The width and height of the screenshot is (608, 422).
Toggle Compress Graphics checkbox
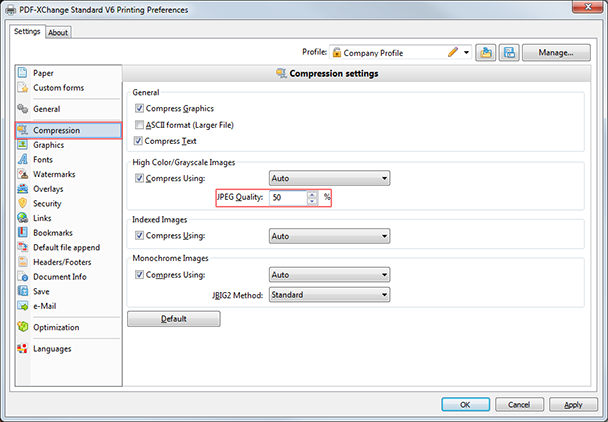pyautogui.click(x=139, y=108)
